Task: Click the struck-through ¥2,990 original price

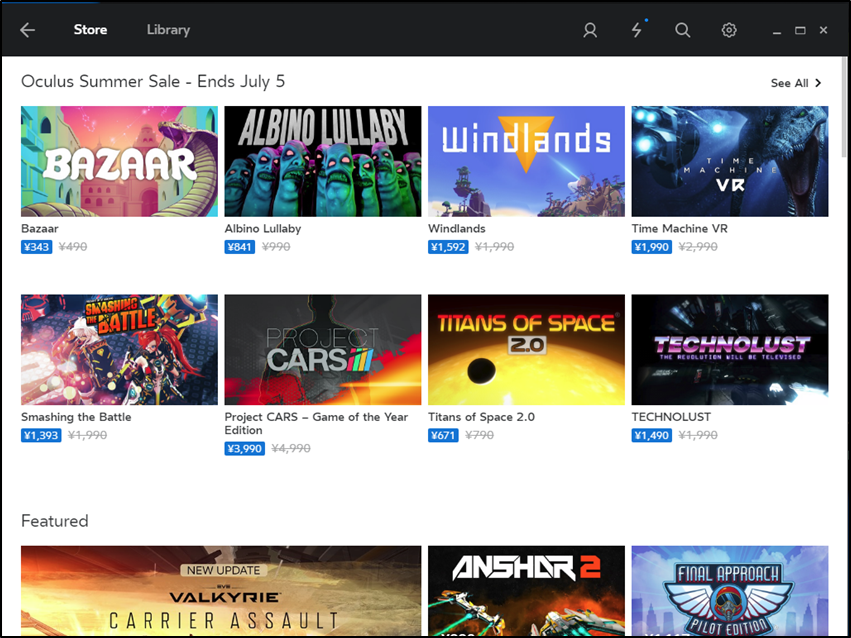Action: (698, 247)
